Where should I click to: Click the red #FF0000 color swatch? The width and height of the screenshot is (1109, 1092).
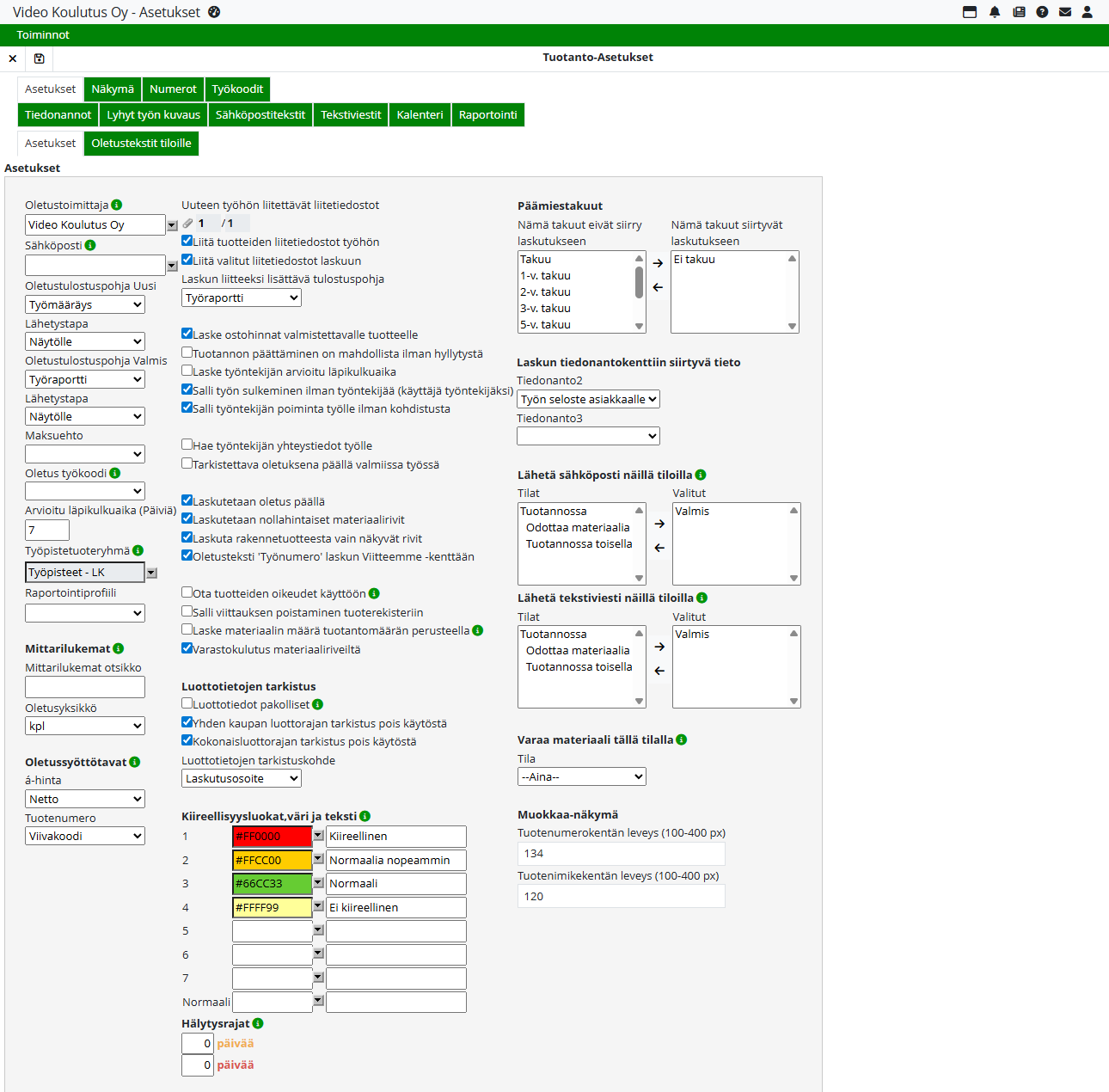coord(272,836)
